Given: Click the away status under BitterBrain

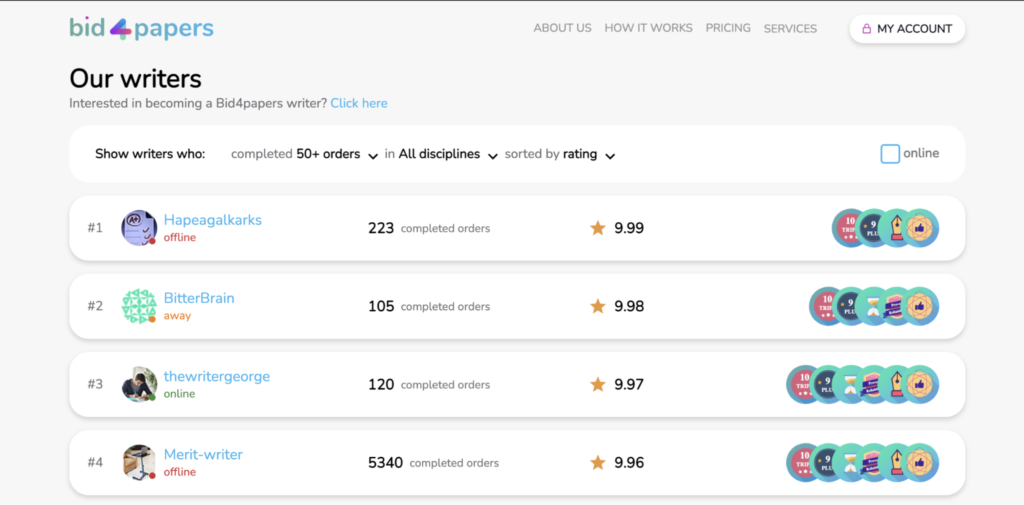Looking at the screenshot, I should [x=177, y=316].
